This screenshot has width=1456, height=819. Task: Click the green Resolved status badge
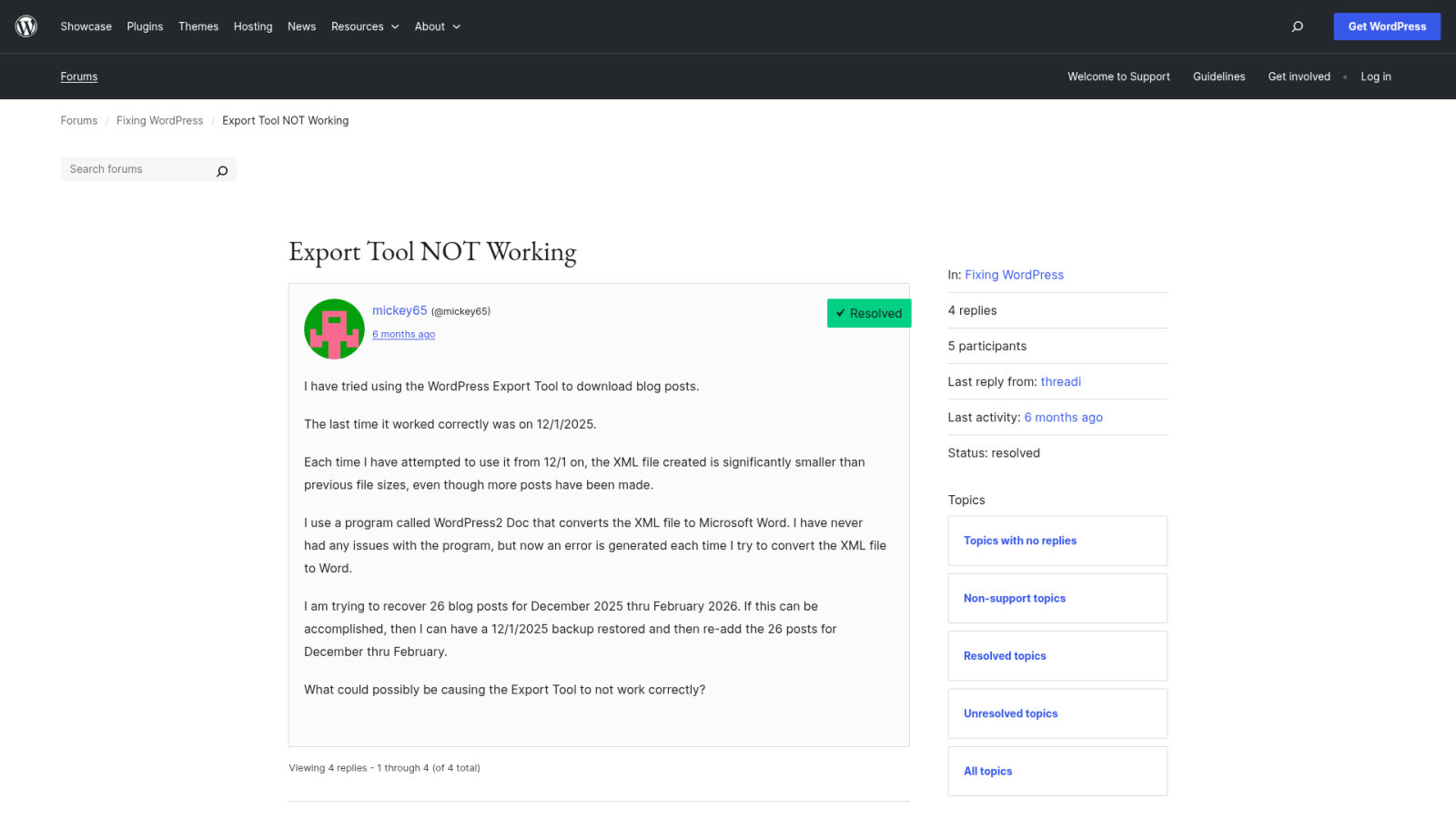[869, 313]
